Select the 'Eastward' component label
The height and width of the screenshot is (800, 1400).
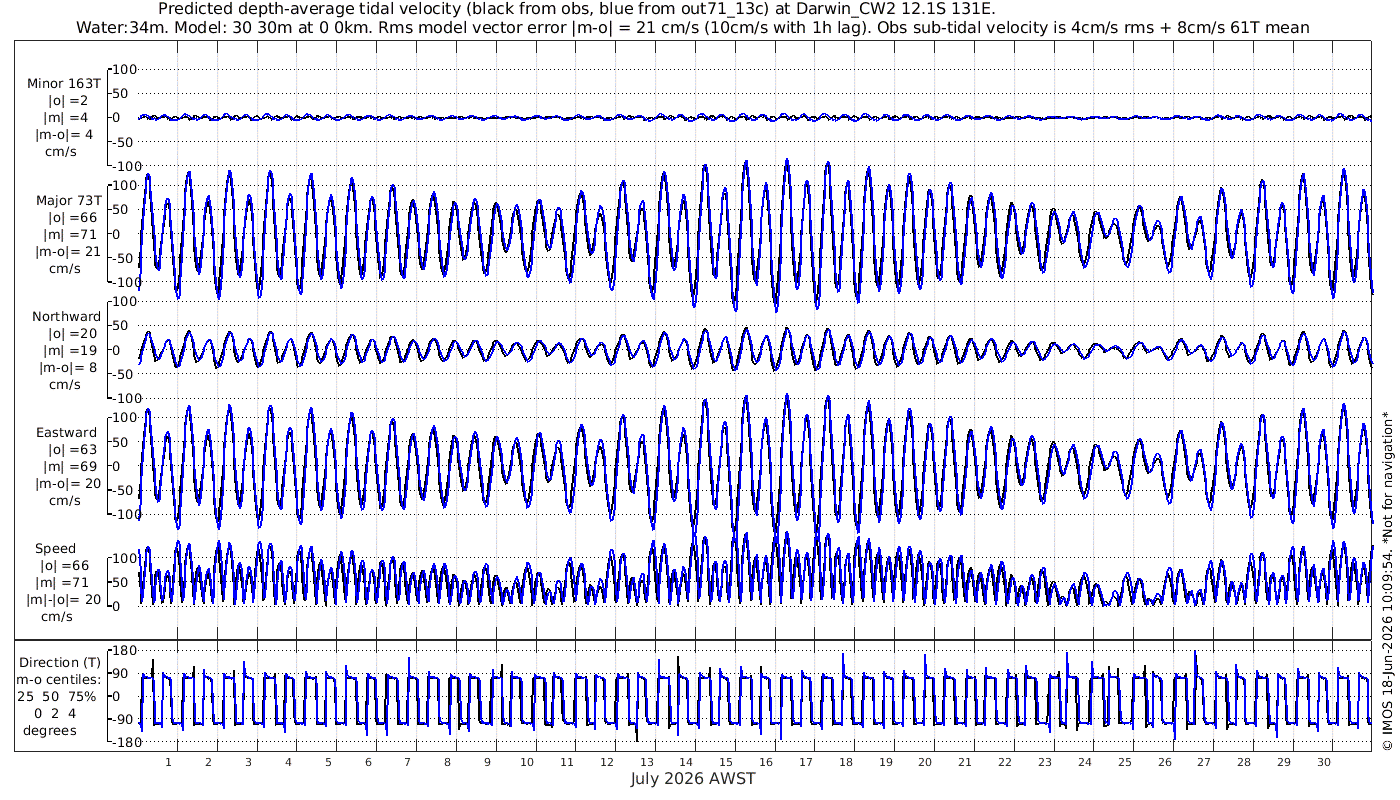pyautogui.click(x=67, y=432)
